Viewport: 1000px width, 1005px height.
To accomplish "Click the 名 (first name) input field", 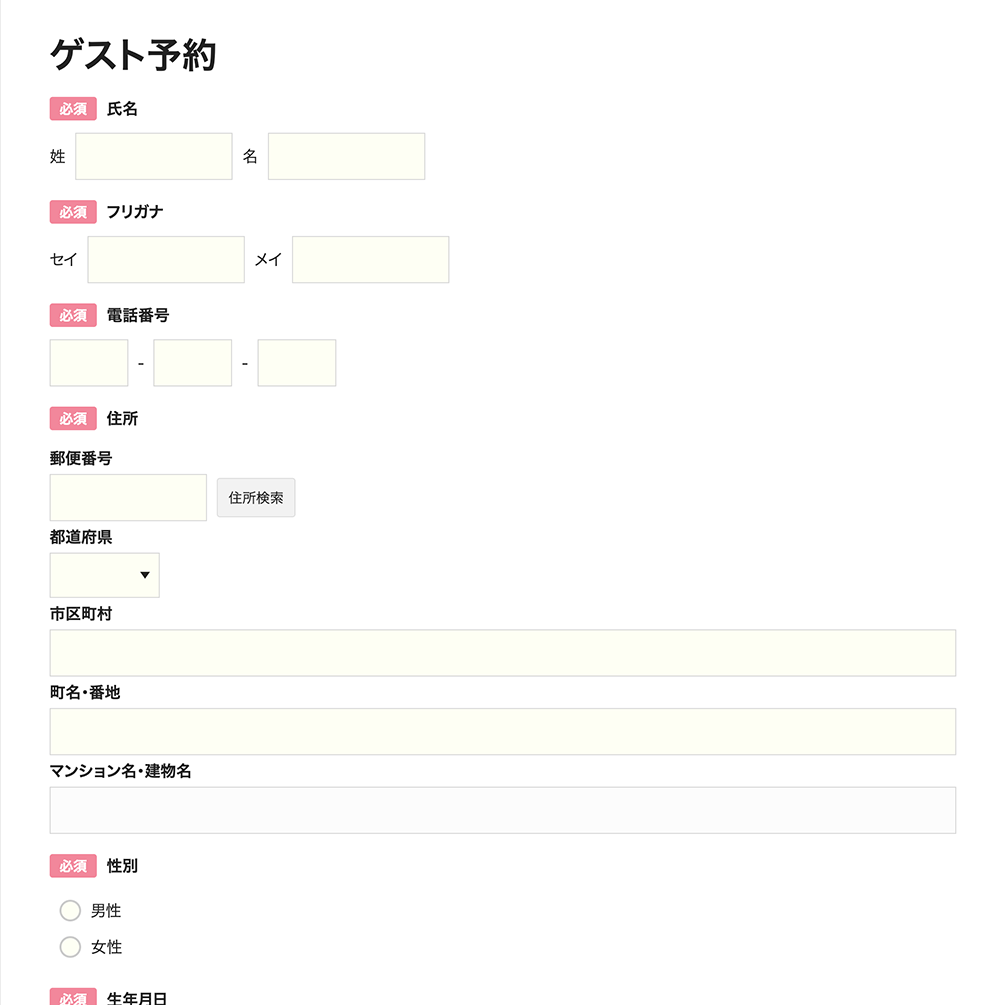I will [346, 157].
